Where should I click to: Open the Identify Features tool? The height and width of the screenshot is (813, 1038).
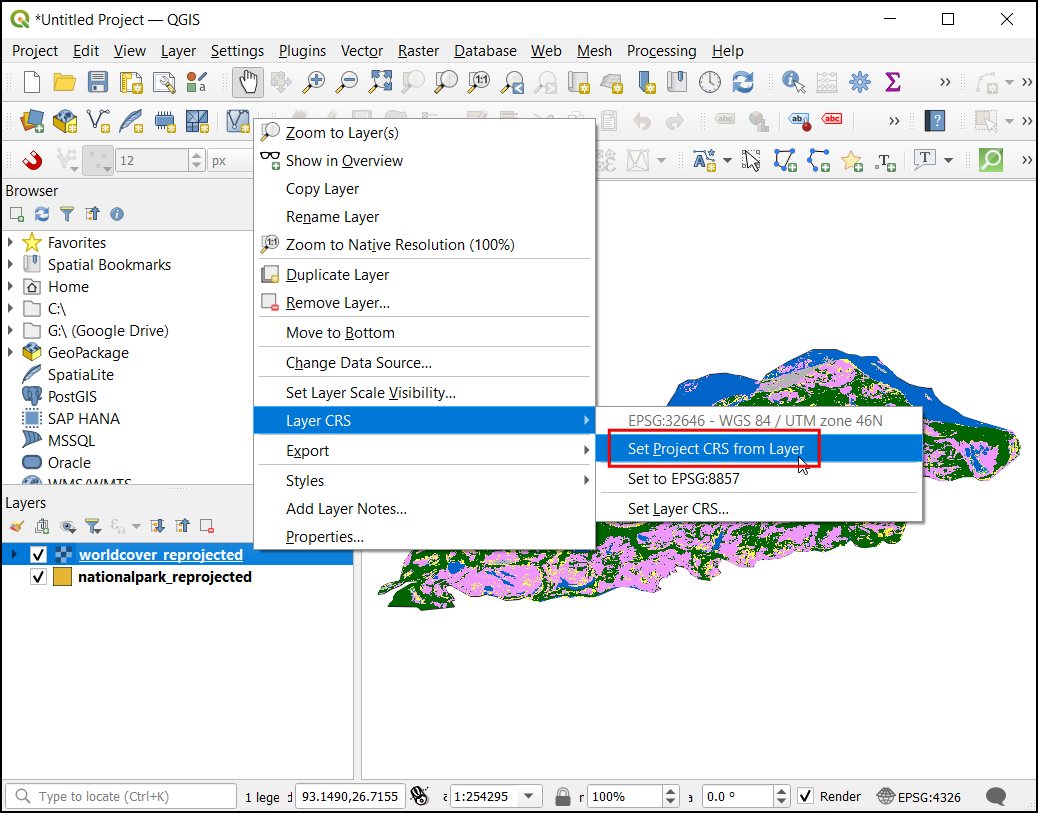point(794,82)
